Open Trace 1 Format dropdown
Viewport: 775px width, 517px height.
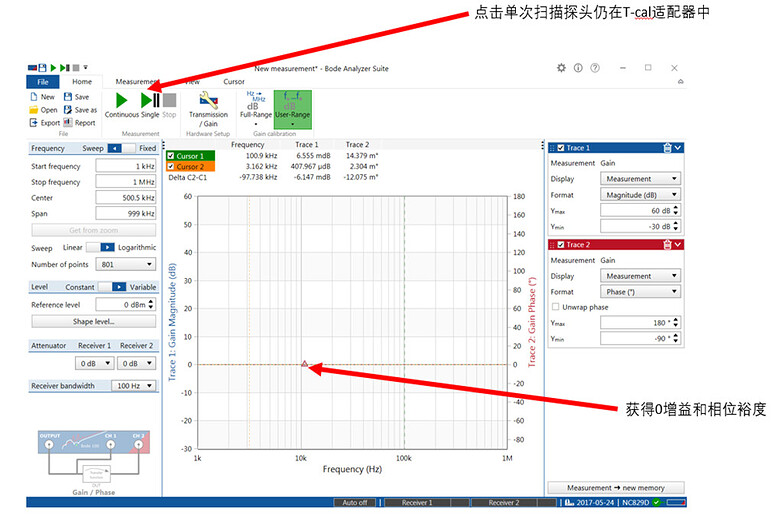coord(640,195)
